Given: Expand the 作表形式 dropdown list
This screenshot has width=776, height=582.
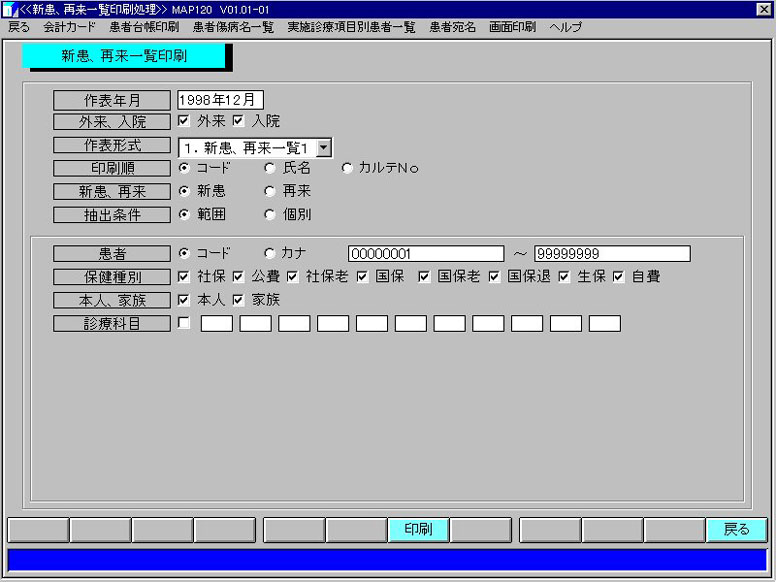Looking at the screenshot, I should click(323, 148).
